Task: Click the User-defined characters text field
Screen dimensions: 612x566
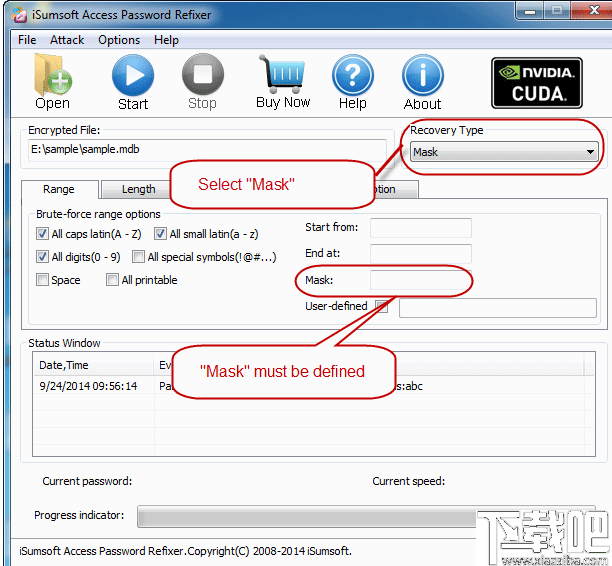Action: pos(498,308)
